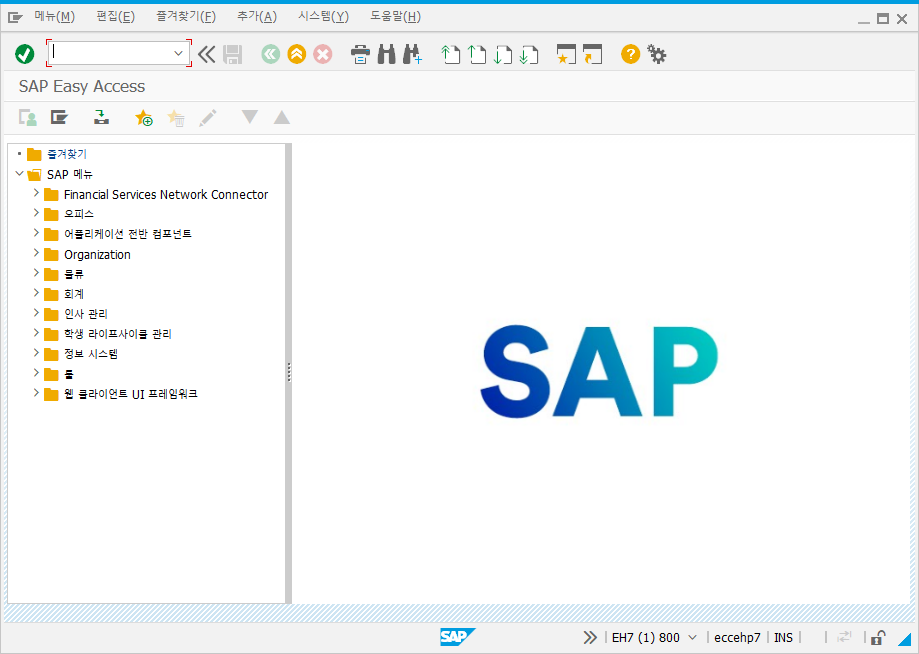This screenshot has width=919, height=654.
Task: Click the SAP logo in status bar
Action: click(x=457, y=637)
